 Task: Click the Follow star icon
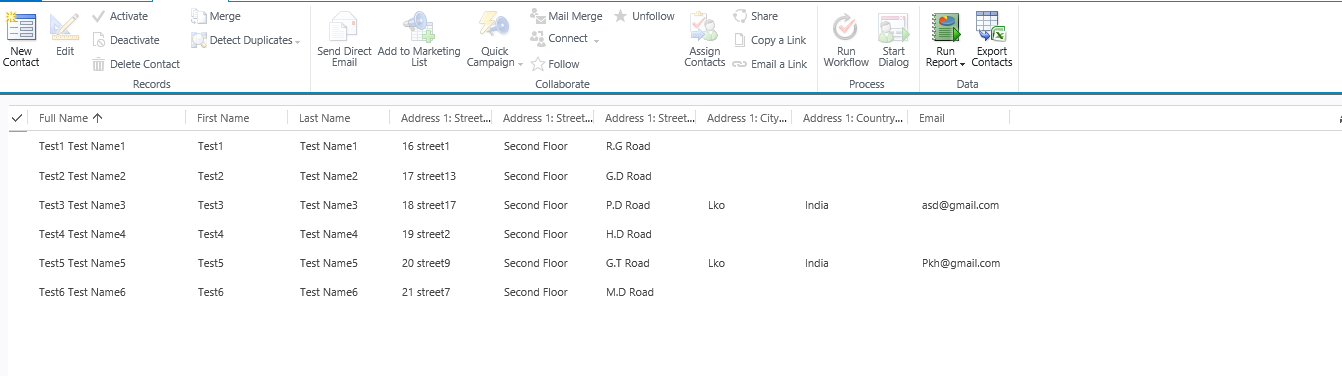click(538, 64)
